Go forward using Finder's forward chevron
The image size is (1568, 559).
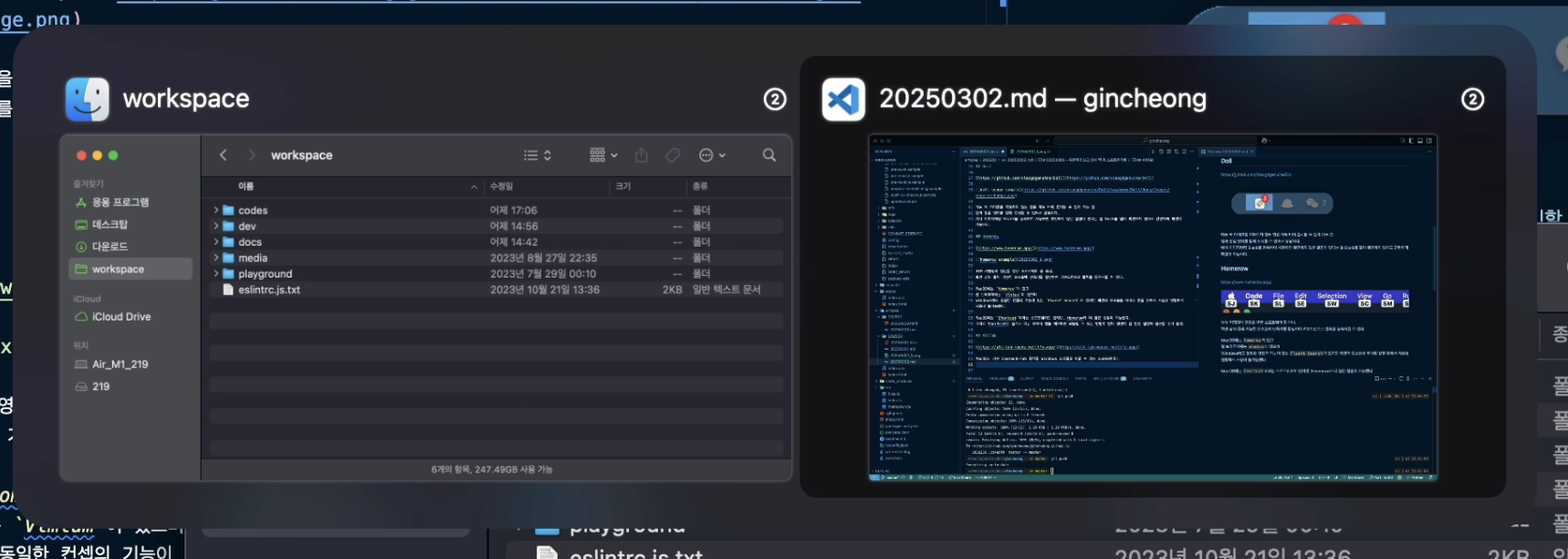tap(252, 155)
